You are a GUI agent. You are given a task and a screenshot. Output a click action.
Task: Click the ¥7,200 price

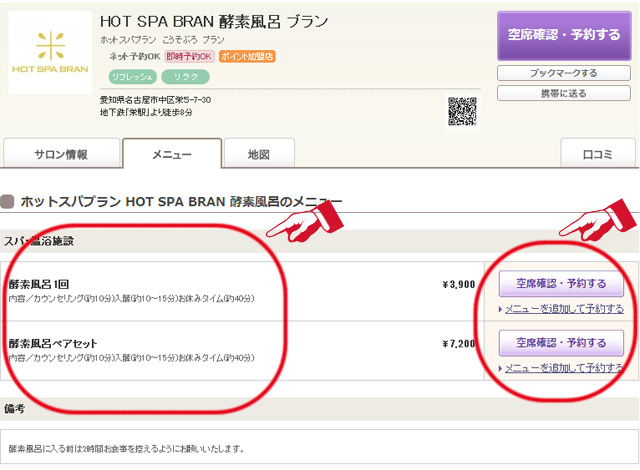pos(459,344)
